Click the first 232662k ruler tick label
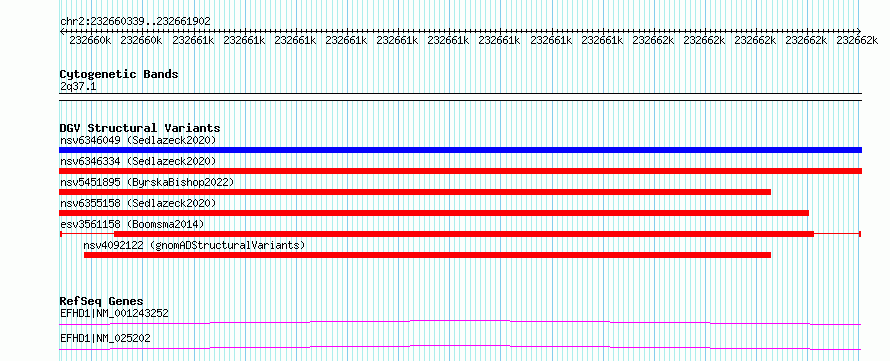 (x=653, y=40)
